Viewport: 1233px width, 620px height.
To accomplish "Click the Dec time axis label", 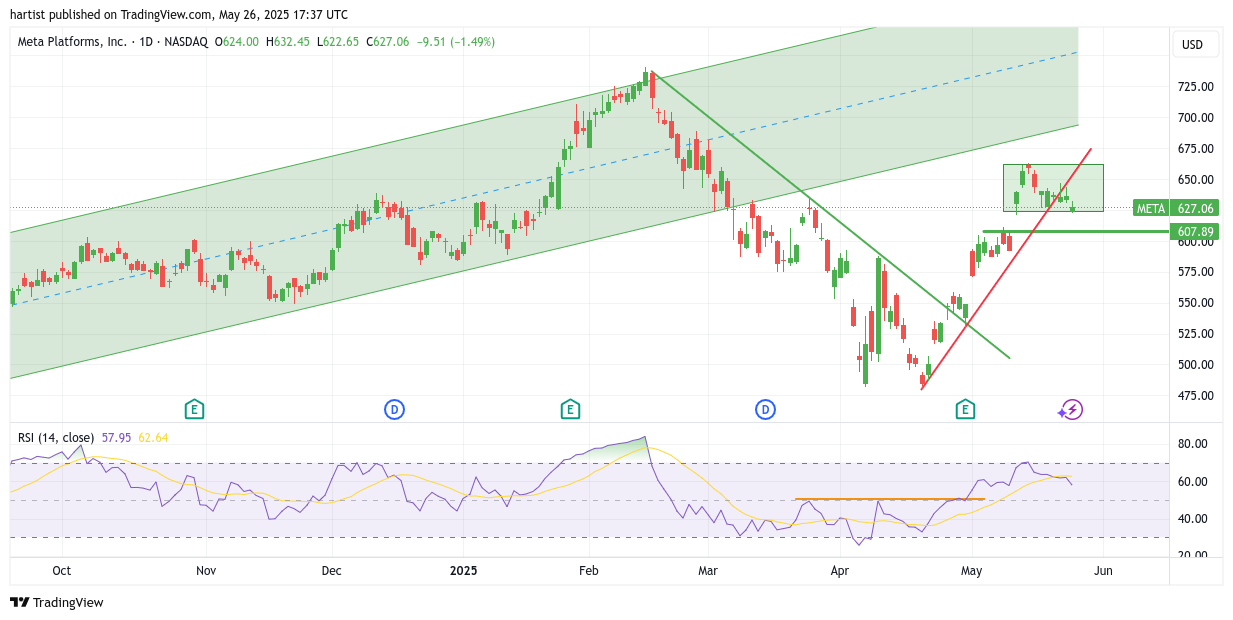I will tap(332, 571).
